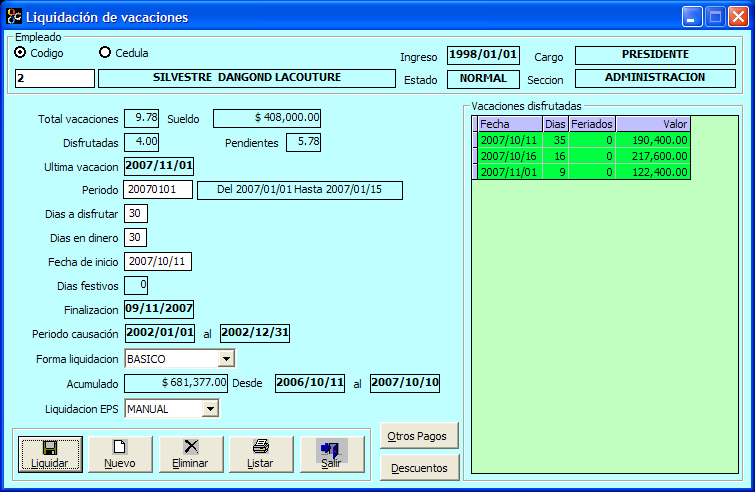The image size is (755, 492).
Task: Select the Cedula radio button
Action: 104,52
